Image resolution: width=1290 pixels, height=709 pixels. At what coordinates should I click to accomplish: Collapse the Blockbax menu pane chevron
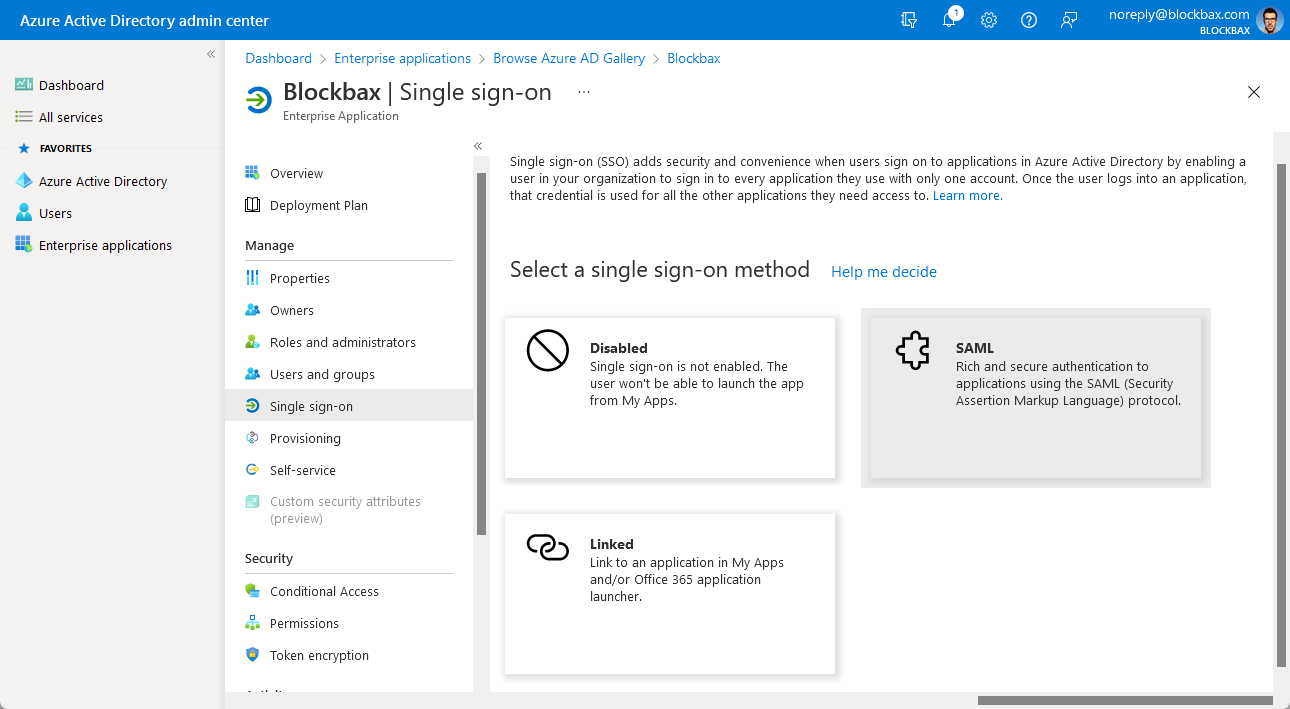click(x=478, y=144)
